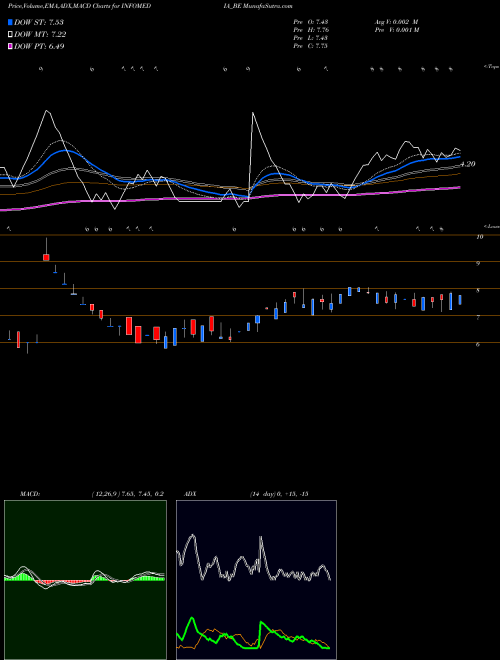Viewport: 500px width, 660px height.
Task: Click price axis label 8
Action: click(478, 290)
